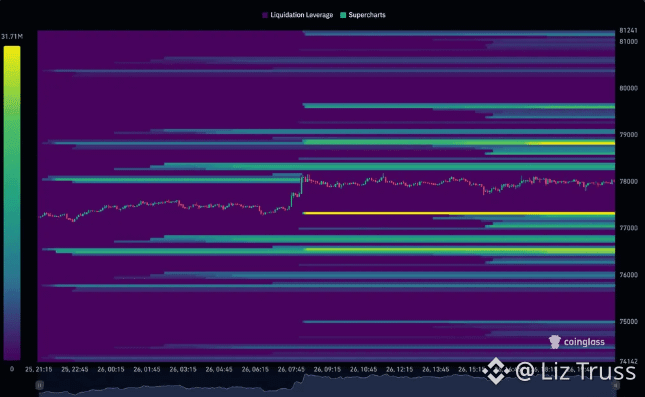Click the 76000 price axis label

coord(628,275)
